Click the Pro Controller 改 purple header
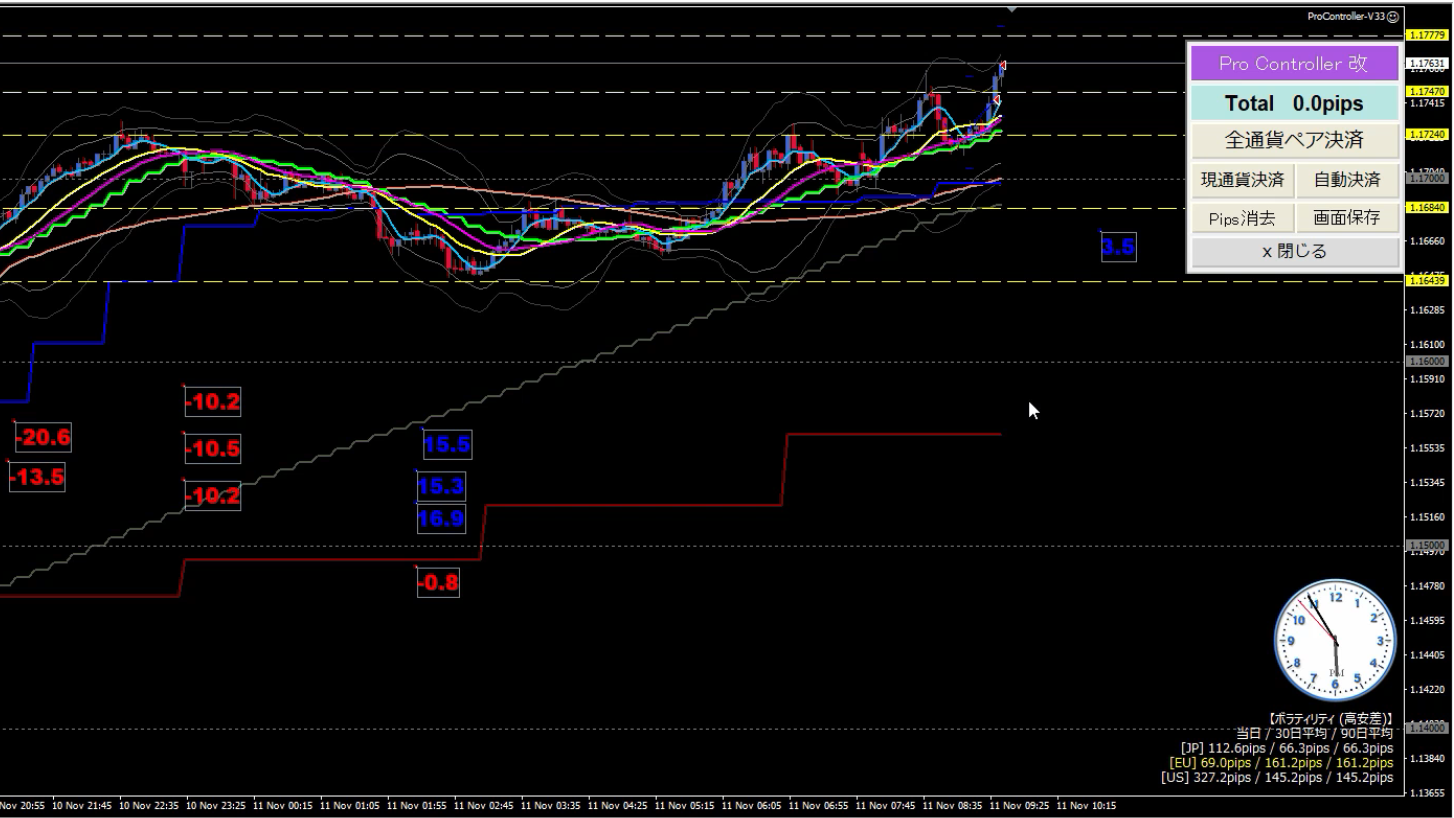This screenshot has height=818, width=1454. click(1293, 64)
